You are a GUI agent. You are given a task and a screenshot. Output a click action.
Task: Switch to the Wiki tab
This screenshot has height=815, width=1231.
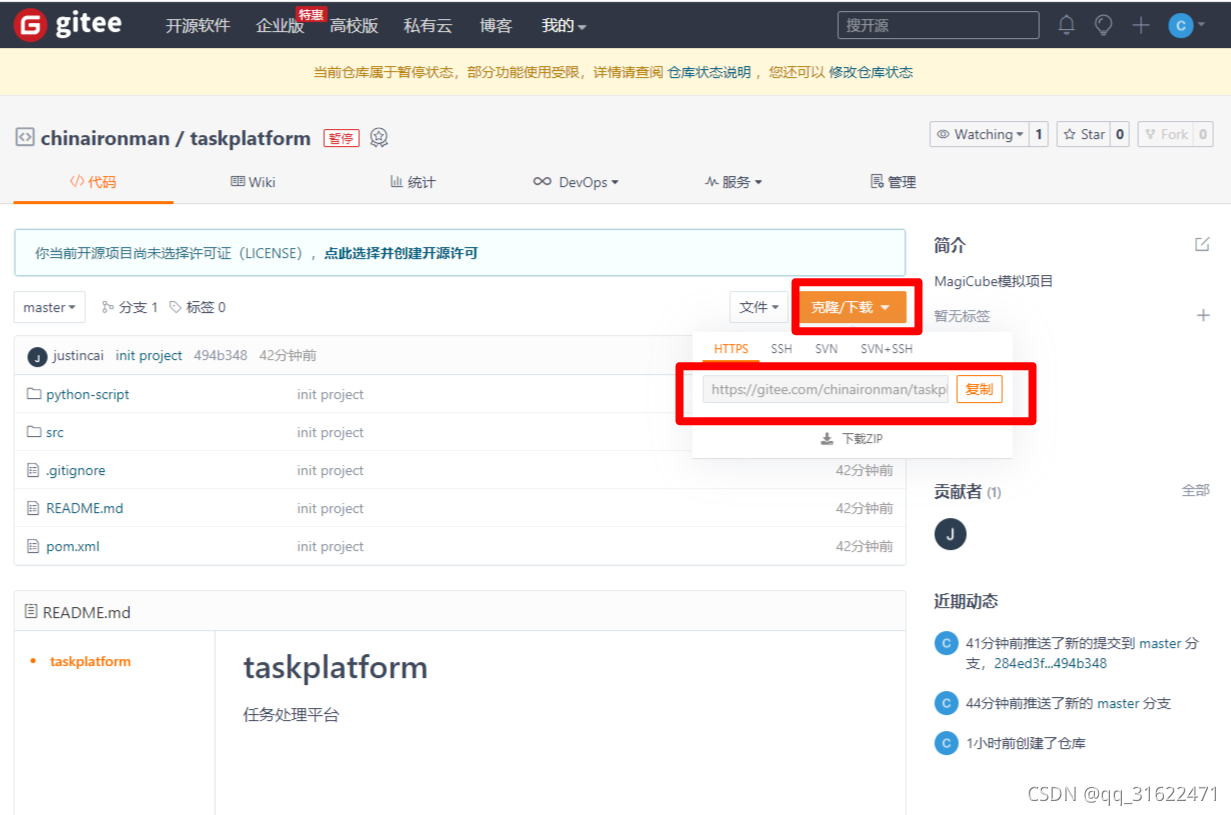click(x=253, y=182)
